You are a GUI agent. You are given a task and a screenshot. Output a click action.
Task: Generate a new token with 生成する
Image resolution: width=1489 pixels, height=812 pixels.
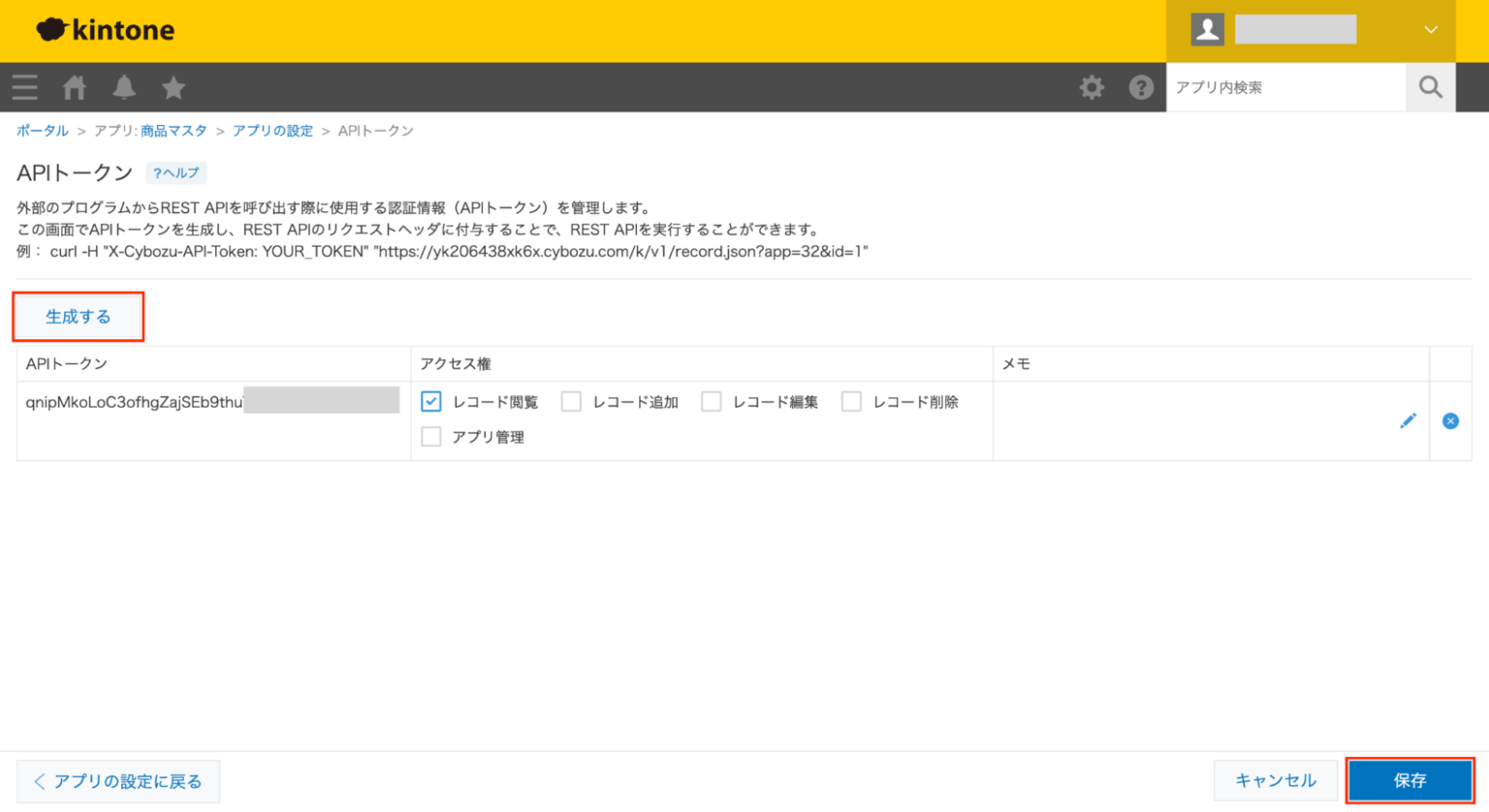click(78, 316)
